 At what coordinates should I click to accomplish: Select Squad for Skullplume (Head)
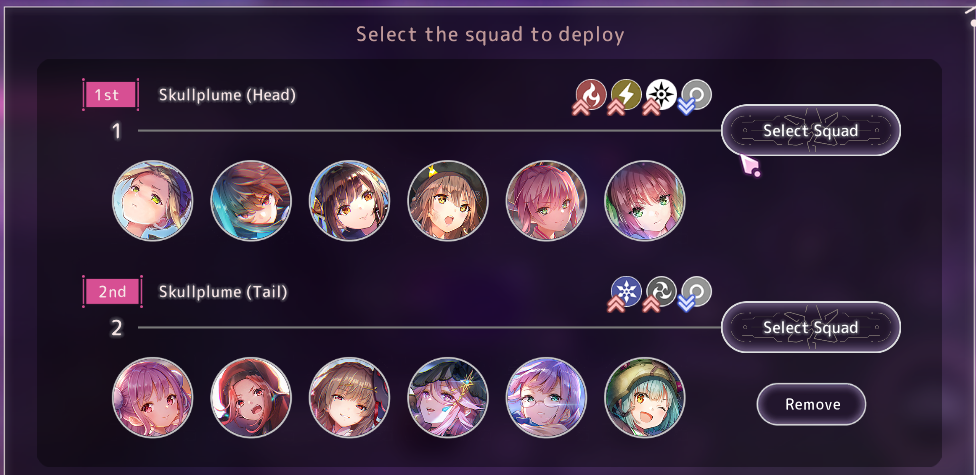(x=810, y=130)
